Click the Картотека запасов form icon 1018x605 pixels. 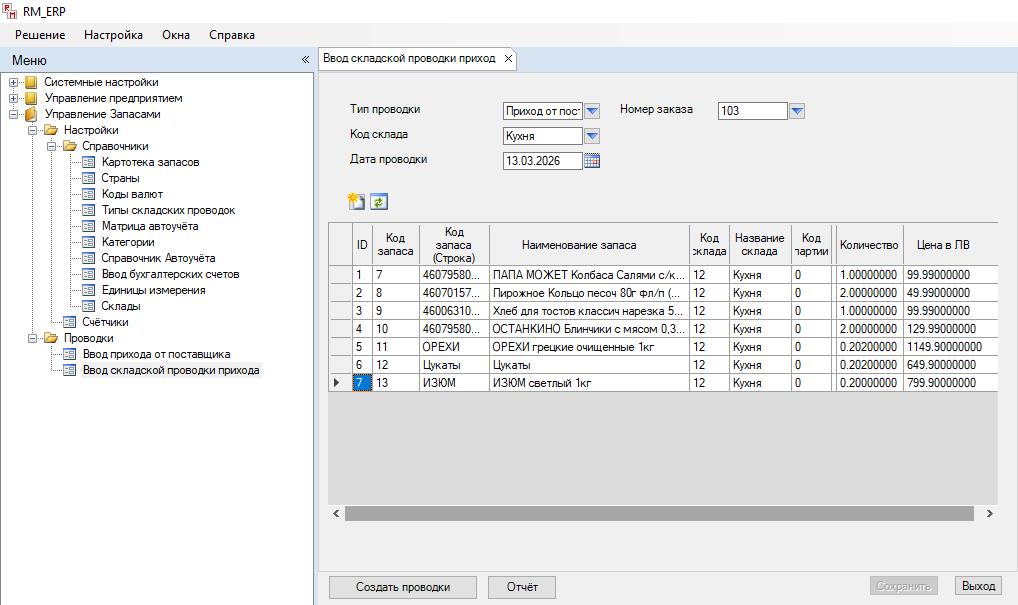(89, 162)
